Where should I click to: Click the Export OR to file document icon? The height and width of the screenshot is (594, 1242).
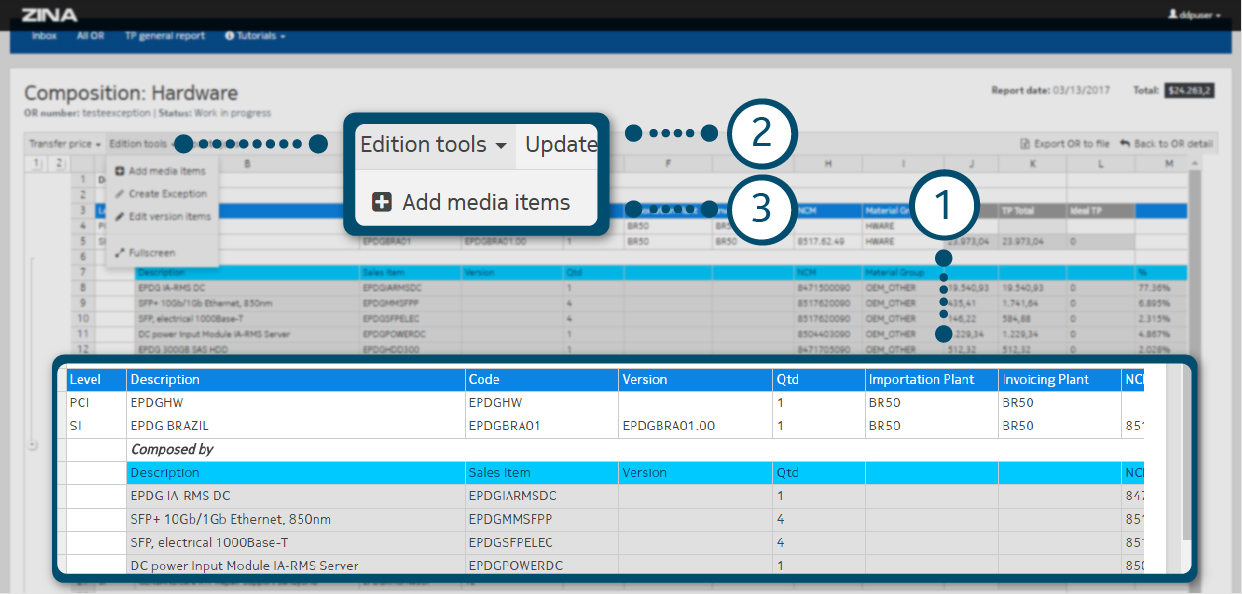pos(1025,144)
